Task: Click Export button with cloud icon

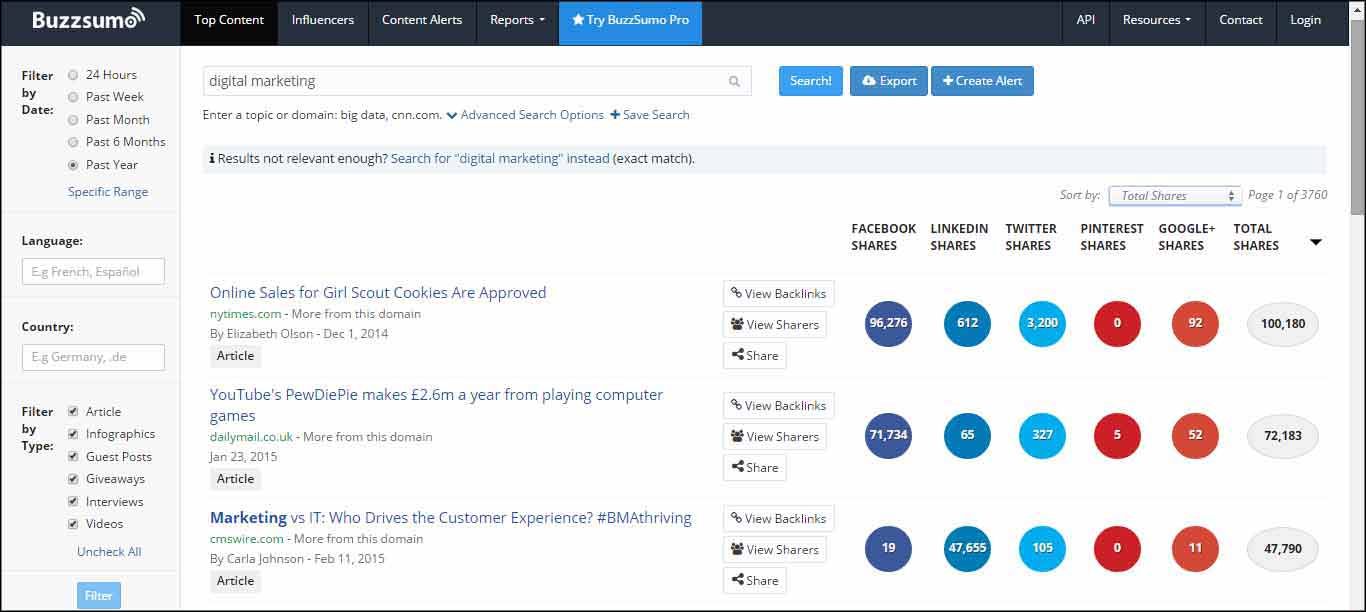Action: 888,81
